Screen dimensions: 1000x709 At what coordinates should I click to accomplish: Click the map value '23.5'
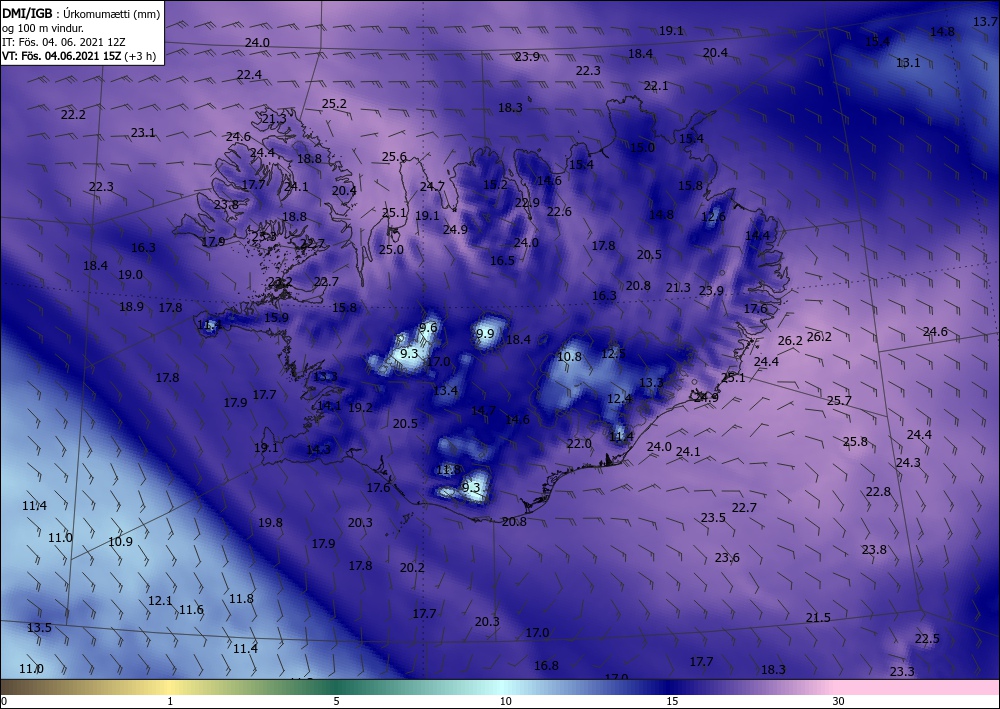tap(713, 517)
